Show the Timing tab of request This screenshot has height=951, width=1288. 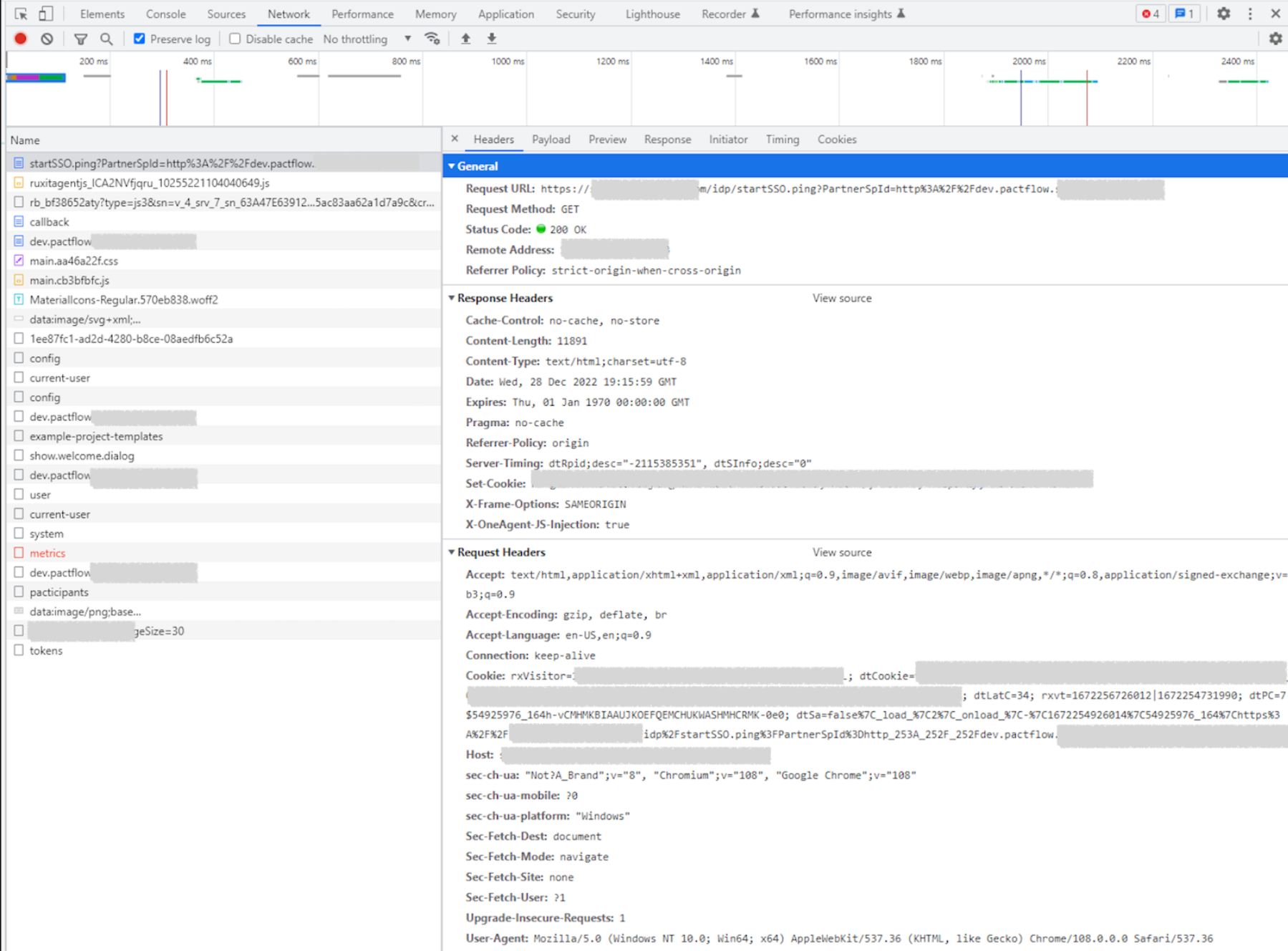(783, 140)
